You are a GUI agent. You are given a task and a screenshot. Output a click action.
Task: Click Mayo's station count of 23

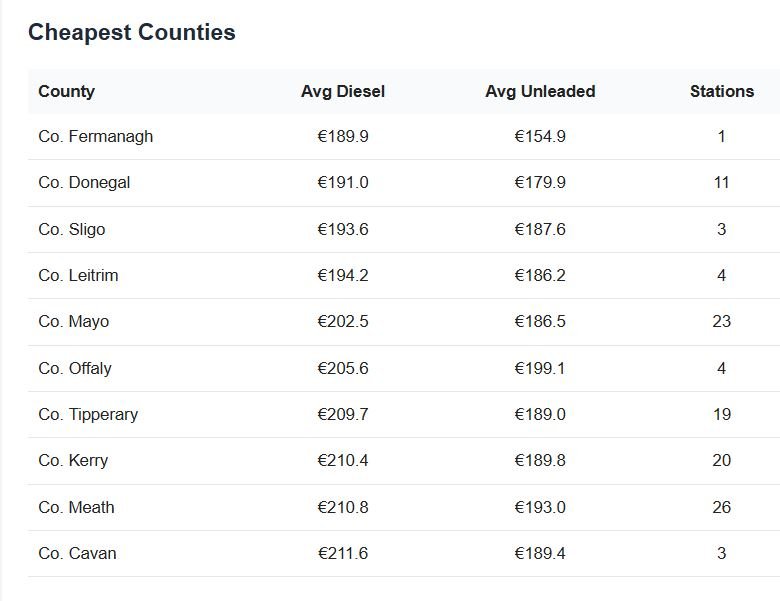point(721,321)
